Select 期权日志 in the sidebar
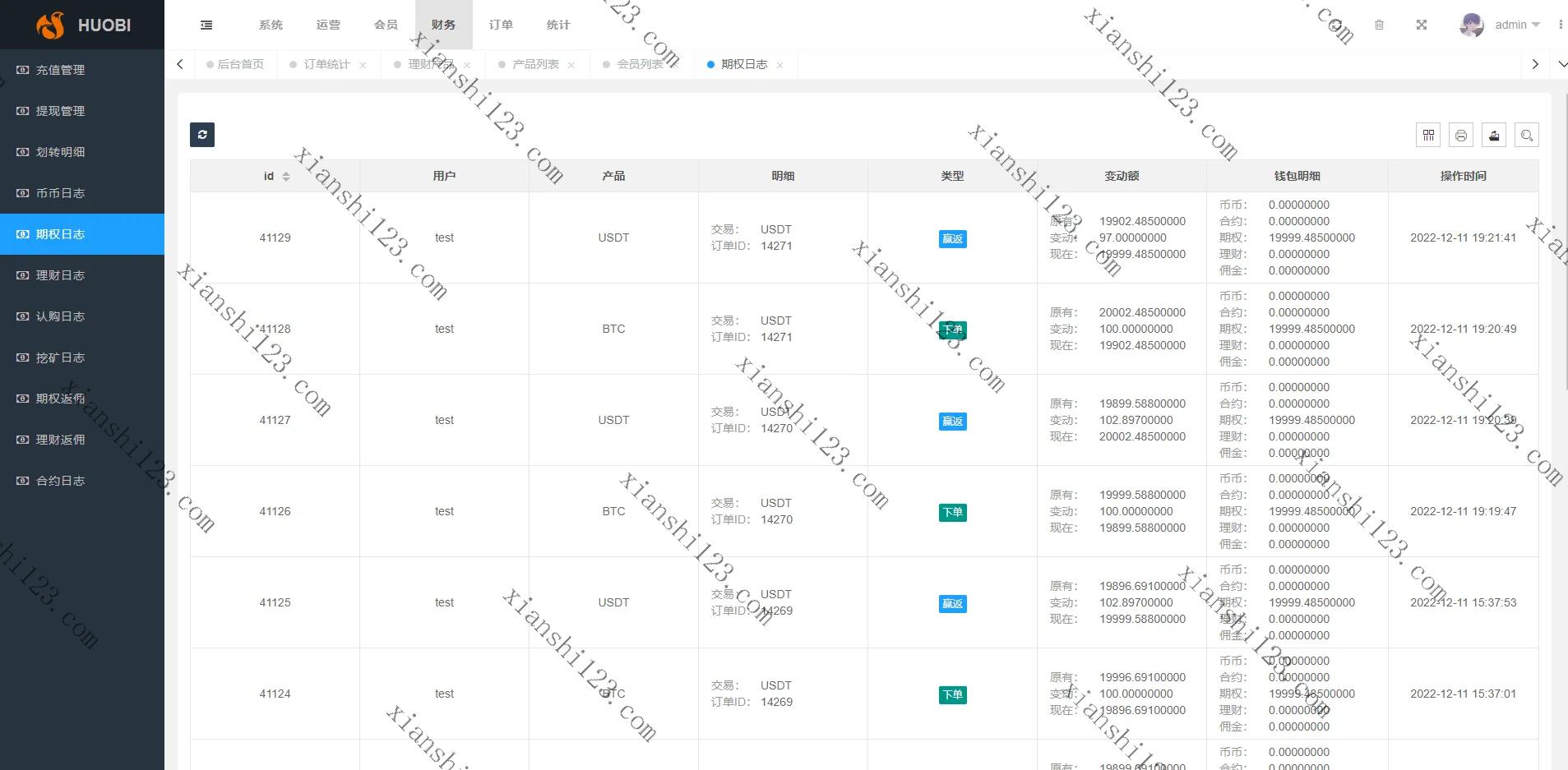The width and height of the screenshot is (1568, 770). (82, 234)
